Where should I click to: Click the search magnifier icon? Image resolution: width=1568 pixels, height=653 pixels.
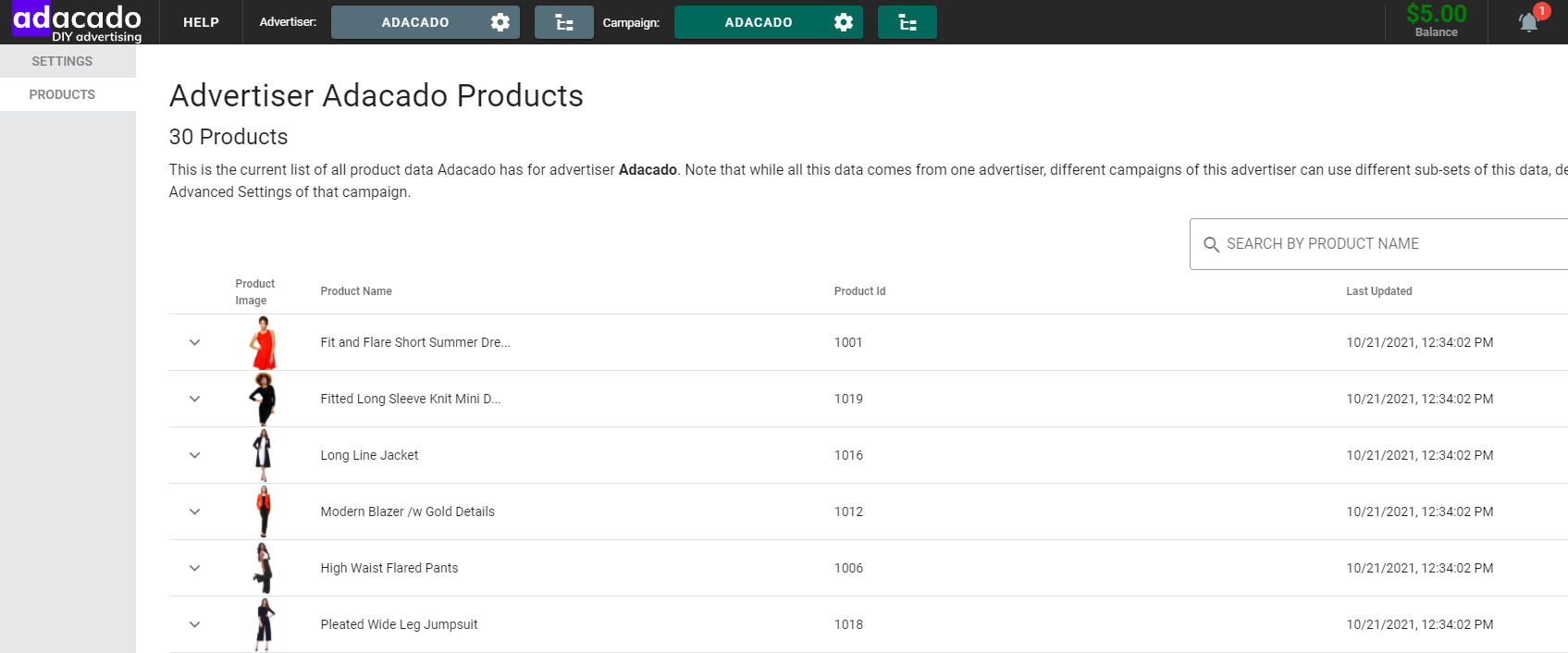[x=1211, y=244]
